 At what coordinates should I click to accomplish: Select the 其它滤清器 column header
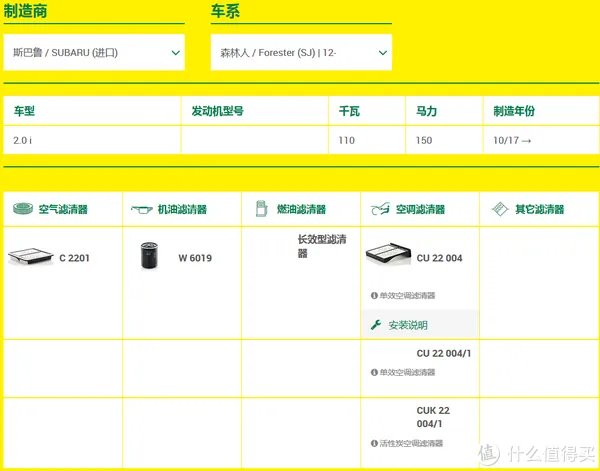(540, 209)
